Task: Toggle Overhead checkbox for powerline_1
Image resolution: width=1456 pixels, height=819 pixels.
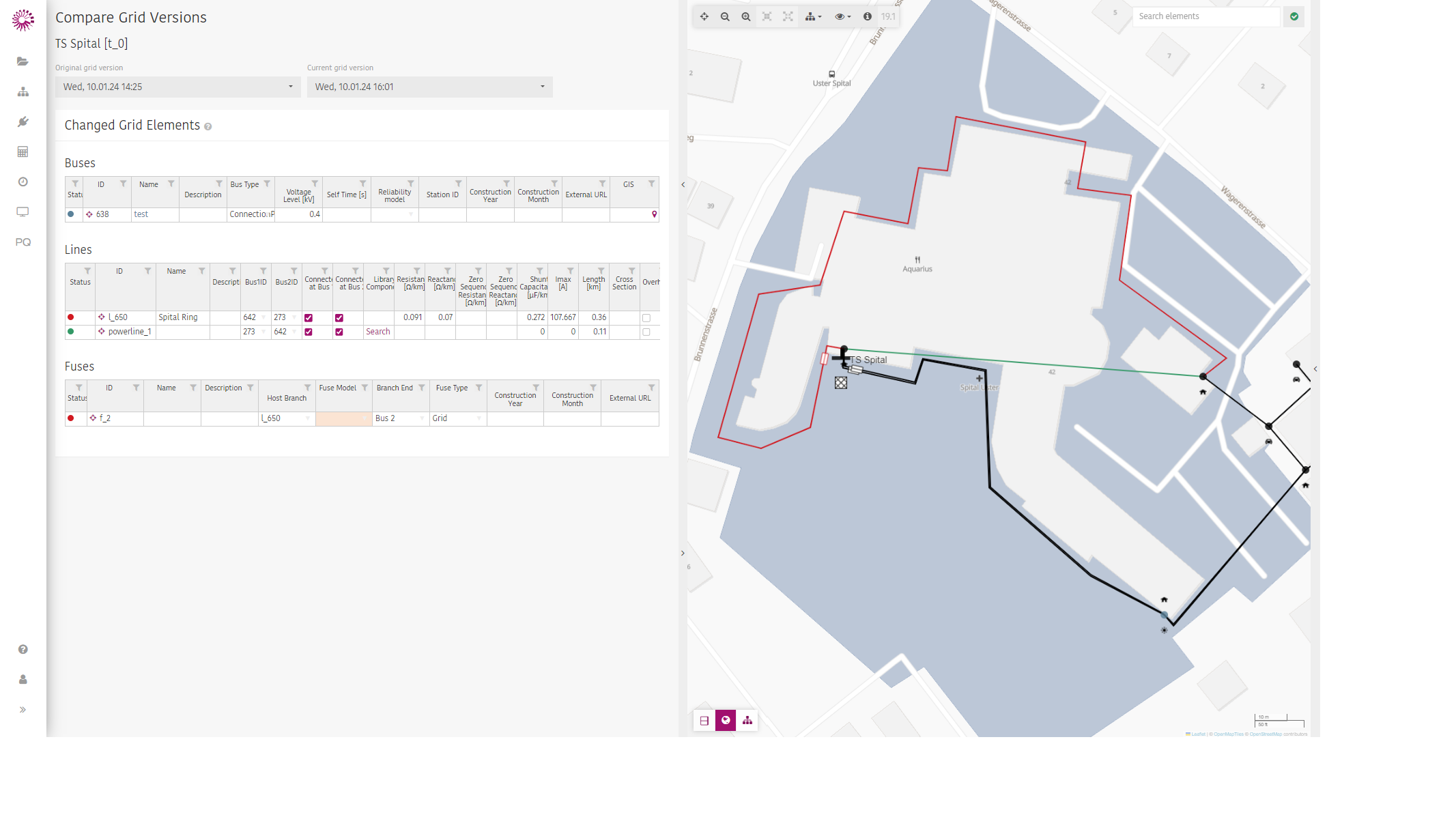Action: click(x=646, y=332)
